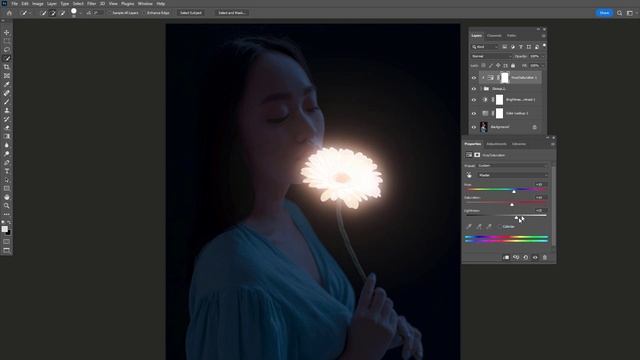
Task: Select the Path Selection tool
Action: pos(7,180)
